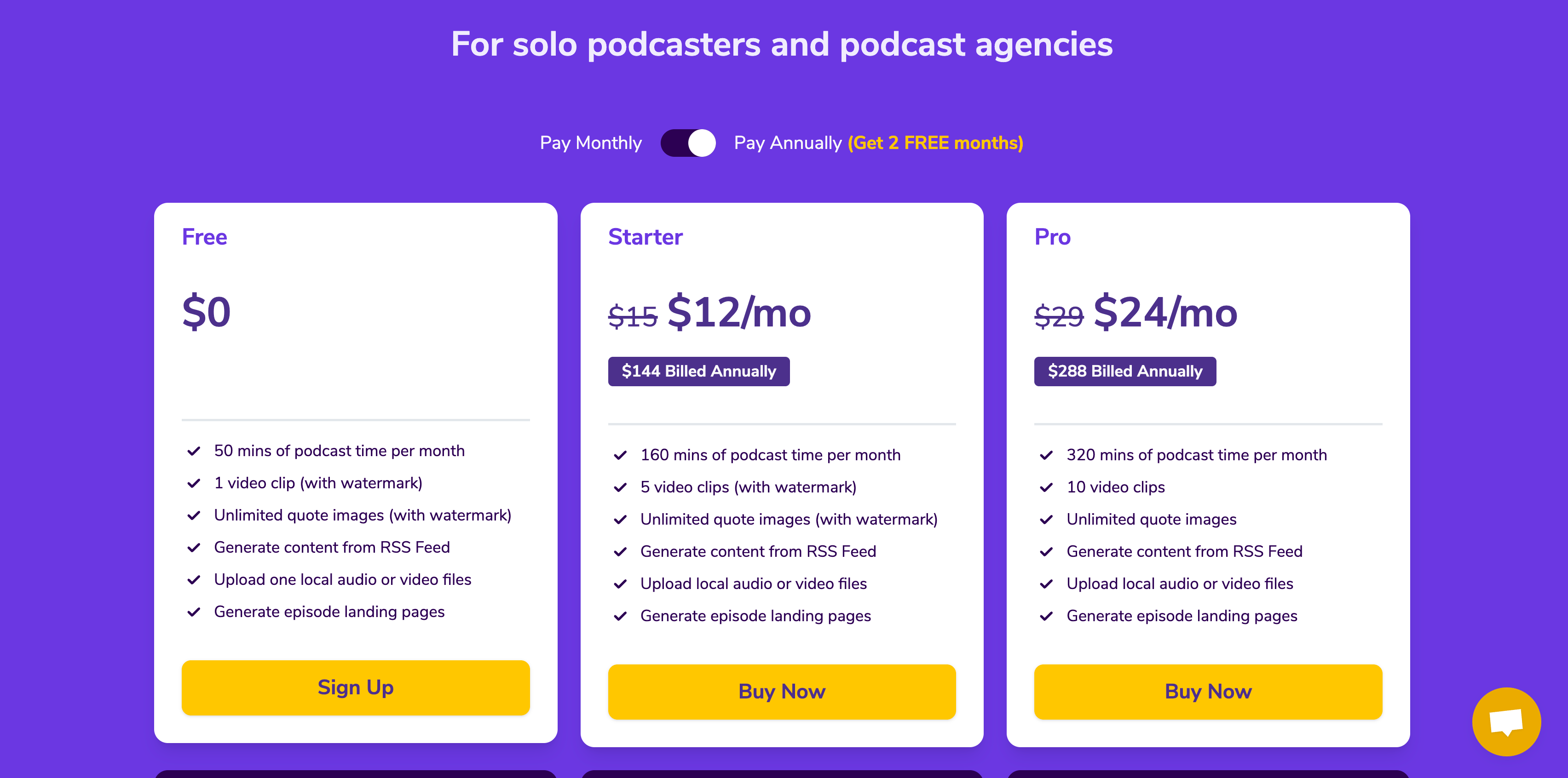This screenshot has height=778, width=1568.
Task: Click the checkmark beside '50 mins of podcast time'
Action: pos(194,451)
